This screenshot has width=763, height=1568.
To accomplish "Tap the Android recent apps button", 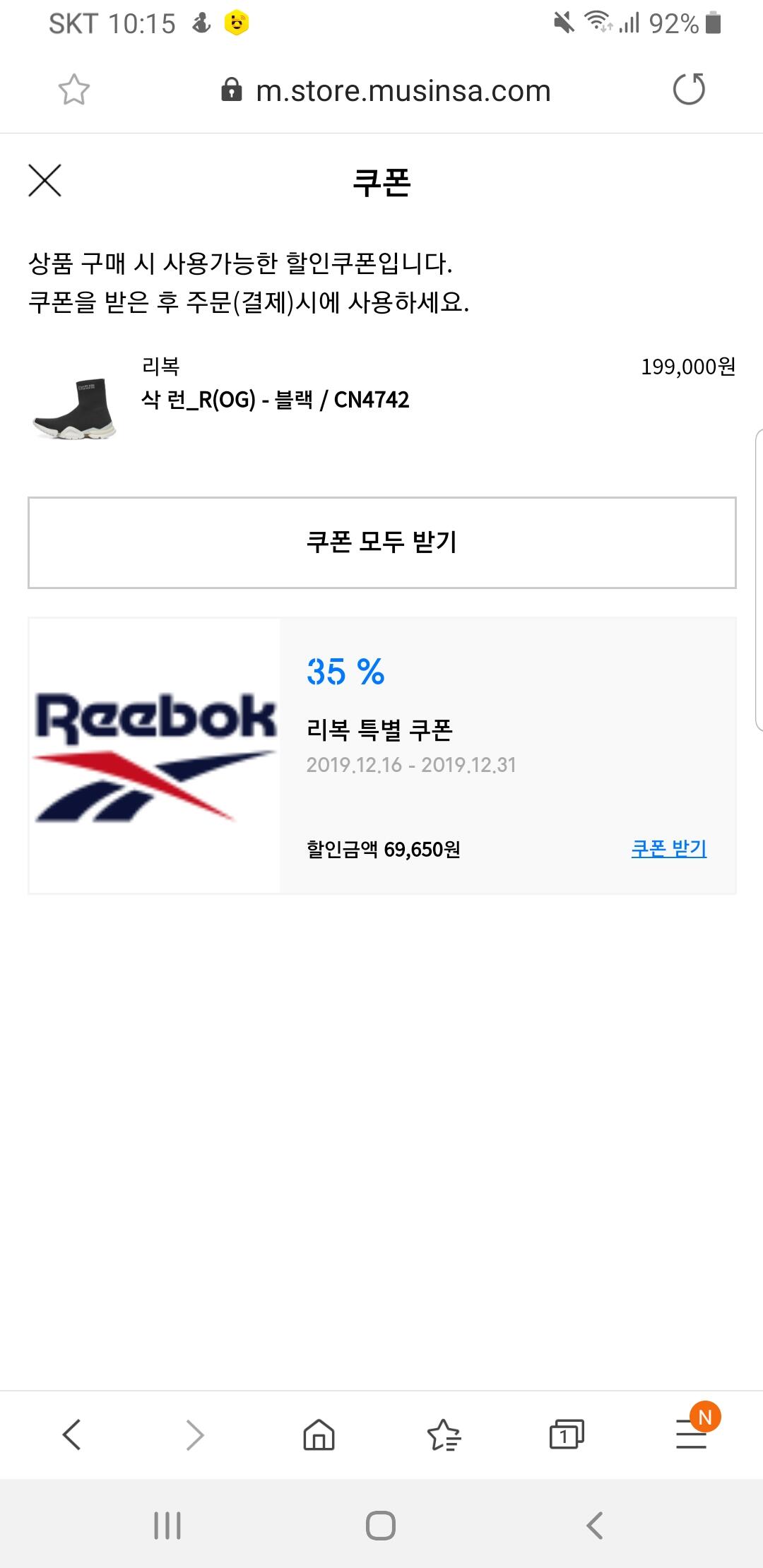I will [167, 1526].
